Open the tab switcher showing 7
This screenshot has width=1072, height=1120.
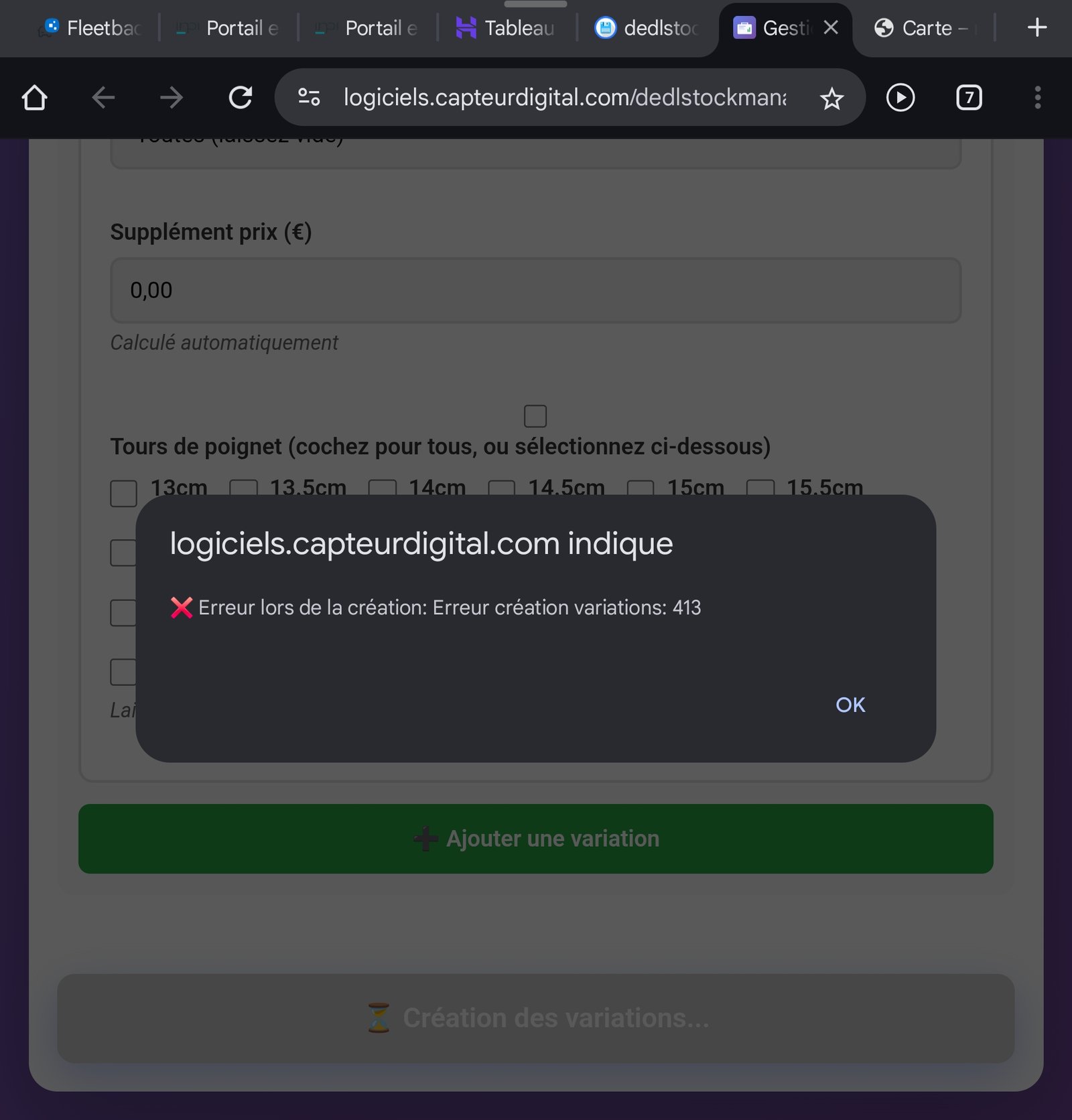[969, 98]
